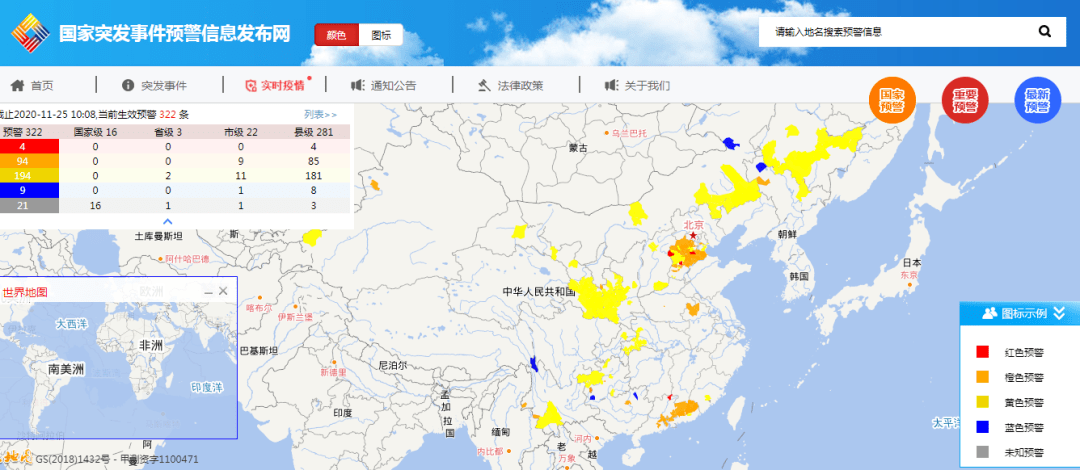The height and width of the screenshot is (470, 1080).
Task: Minimize the 世界地图 panel
Action: coord(208,291)
